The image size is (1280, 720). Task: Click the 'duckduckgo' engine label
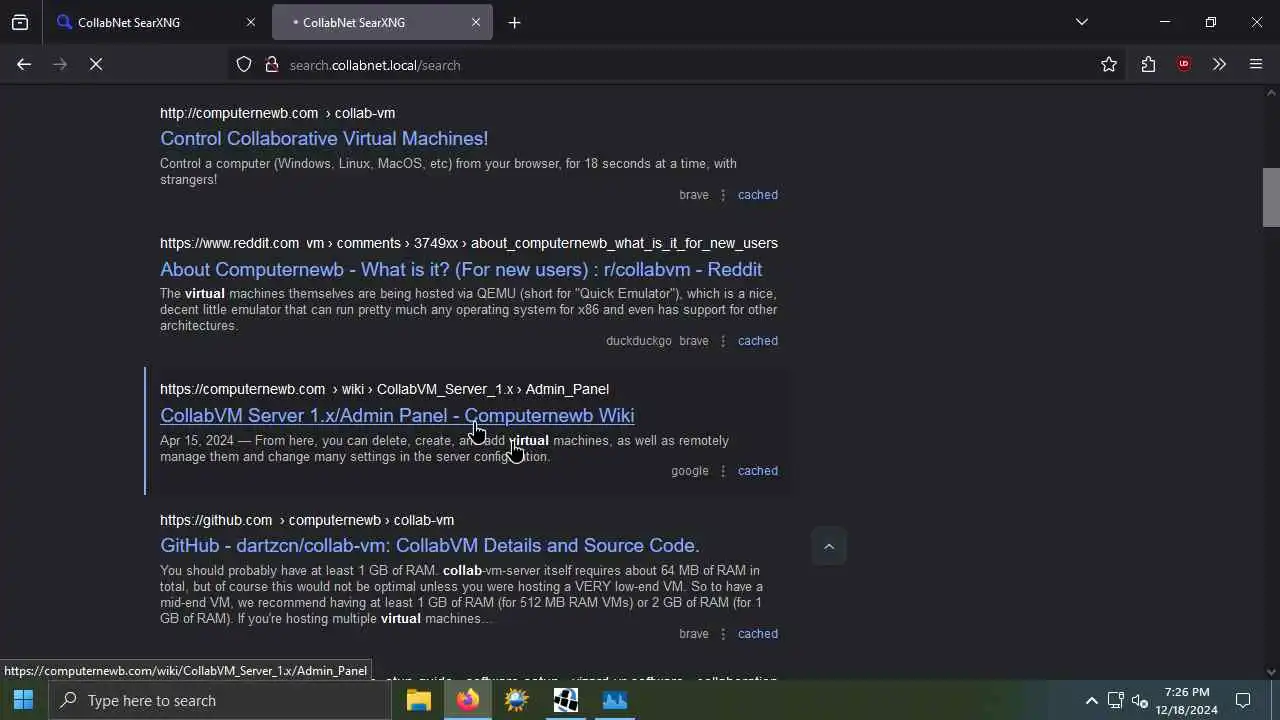(x=639, y=341)
